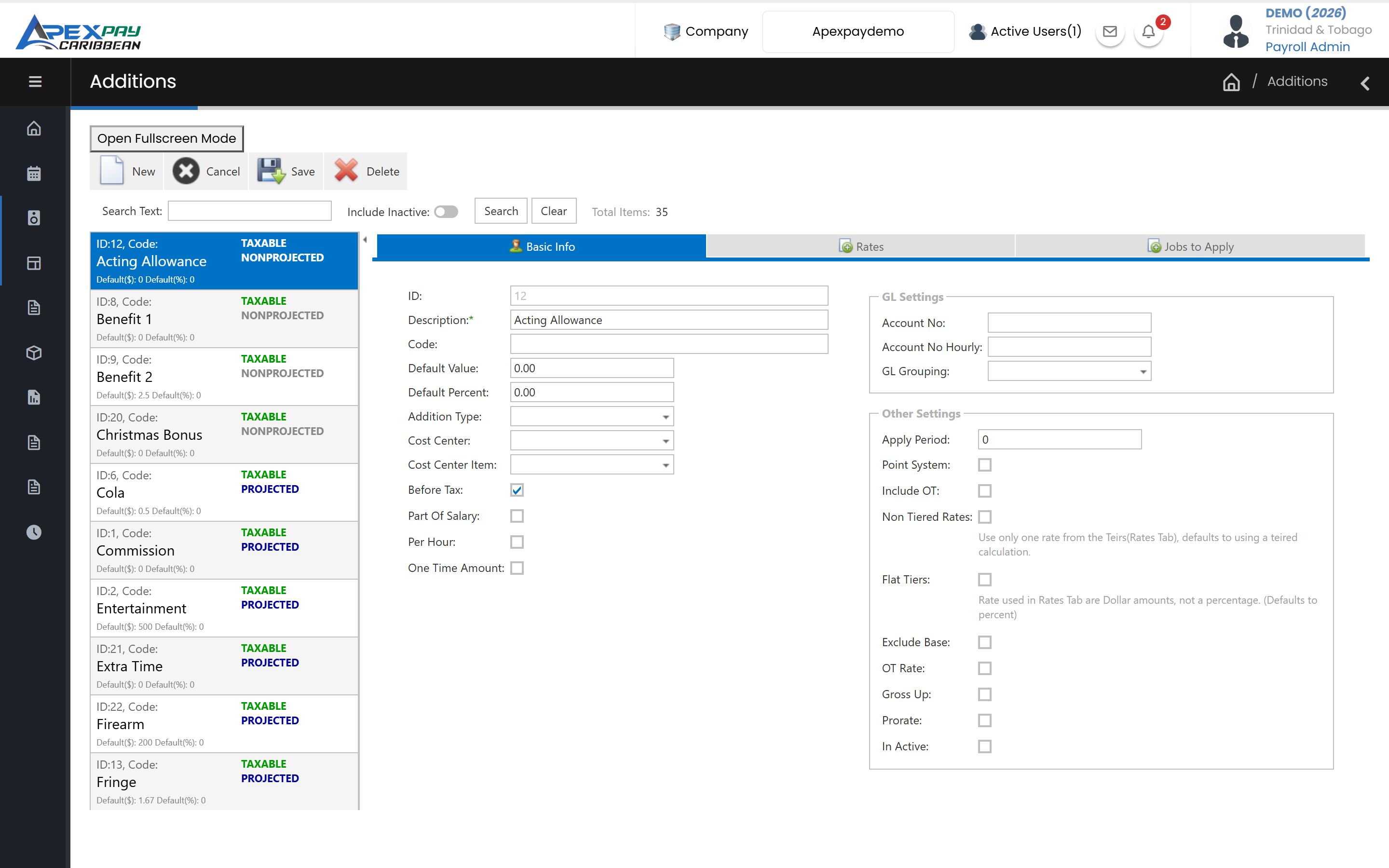Click the Open Fullscreen Mode button
The height and width of the screenshot is (868, 1389).
tap(166, 138)
